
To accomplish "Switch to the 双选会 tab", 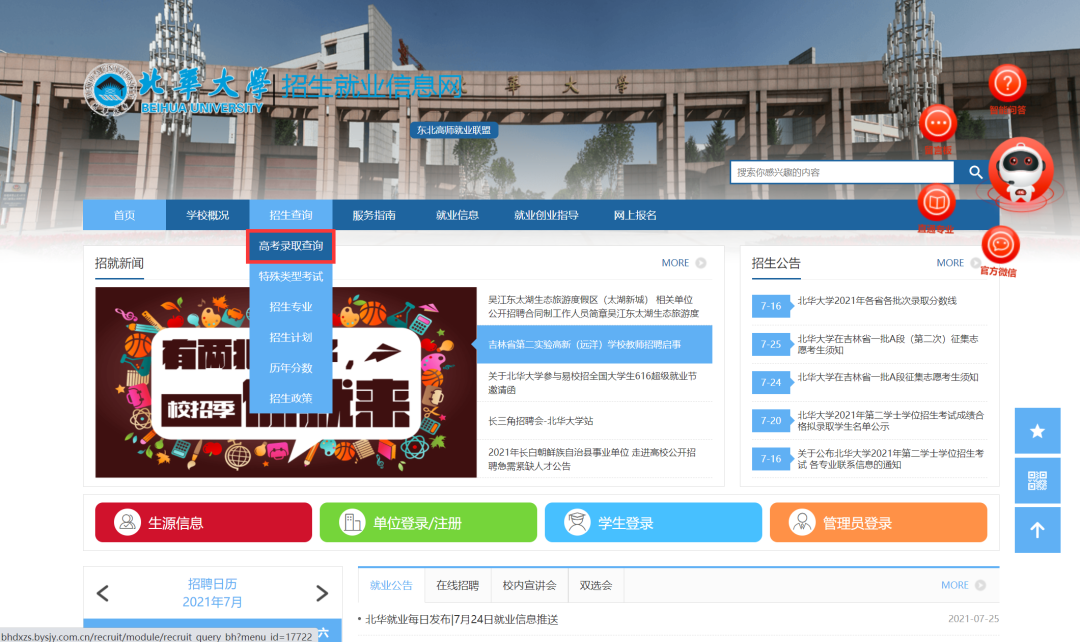I will point(596,585).
